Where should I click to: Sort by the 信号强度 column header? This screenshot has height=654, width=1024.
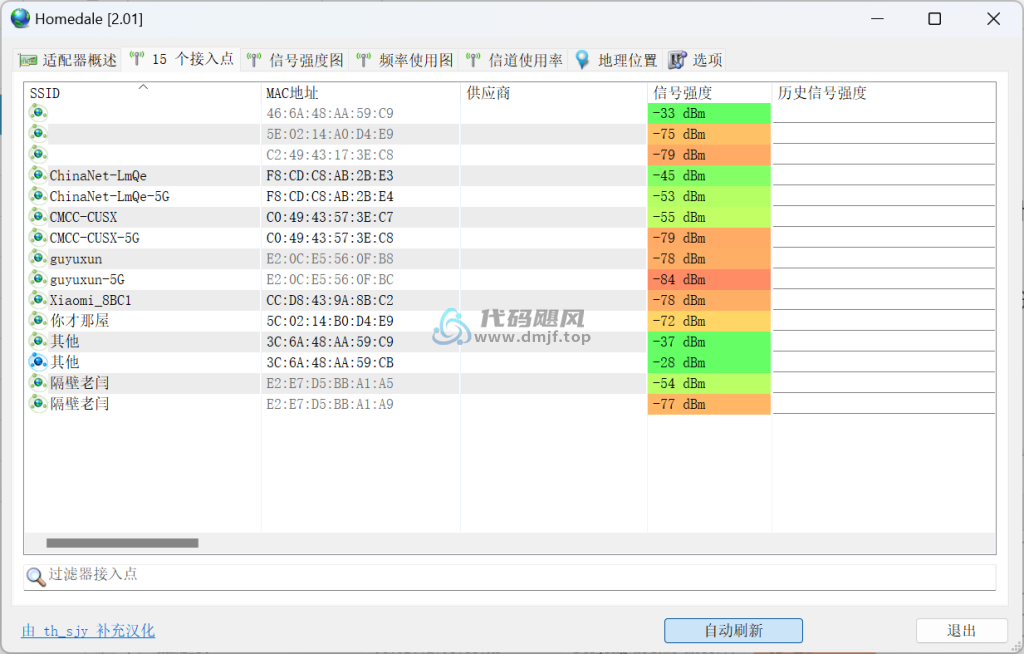(709, 93)
